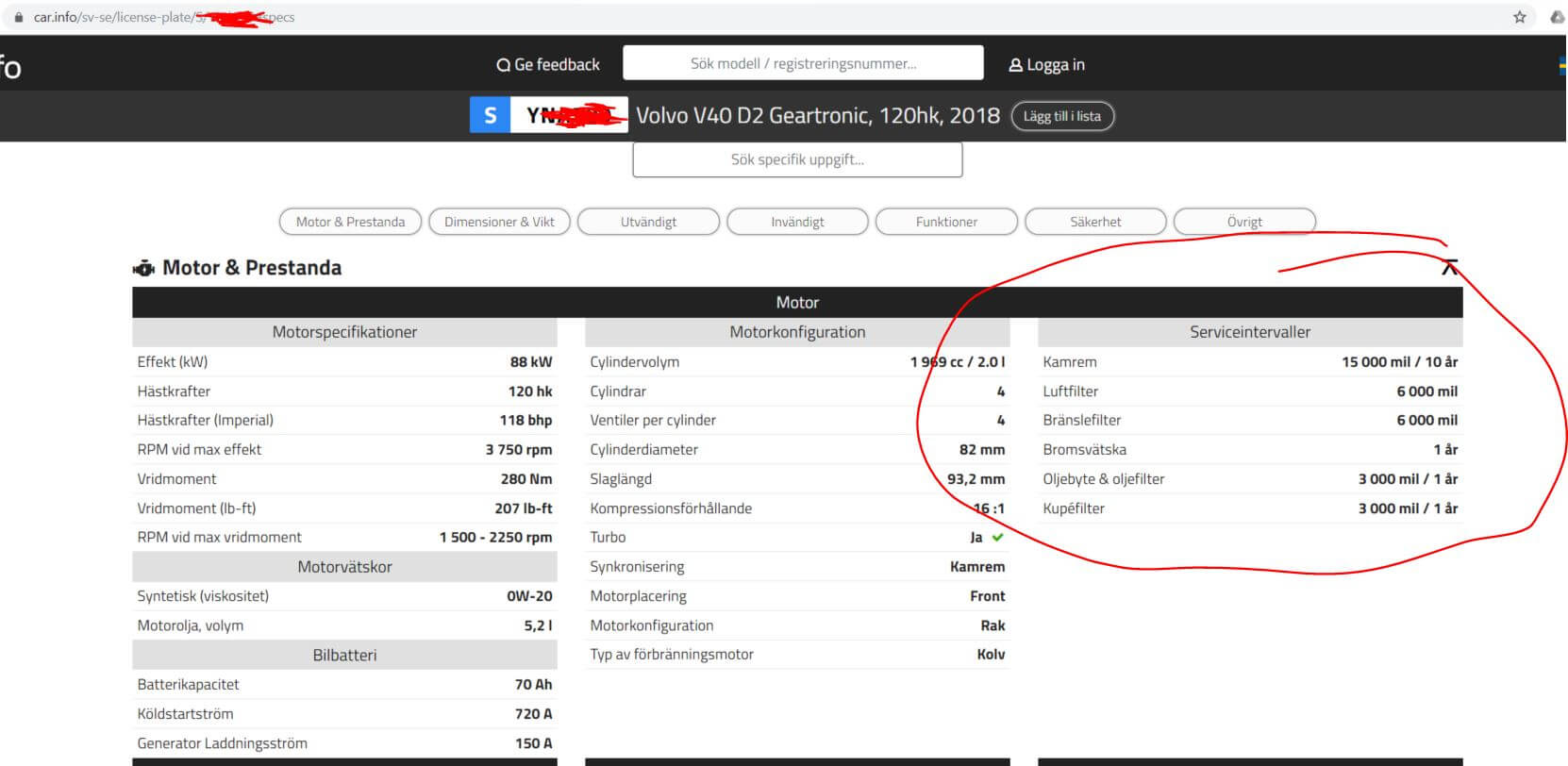
Task: Click the 1 500 - 2250 rpm value
Action: coord(496,538)
